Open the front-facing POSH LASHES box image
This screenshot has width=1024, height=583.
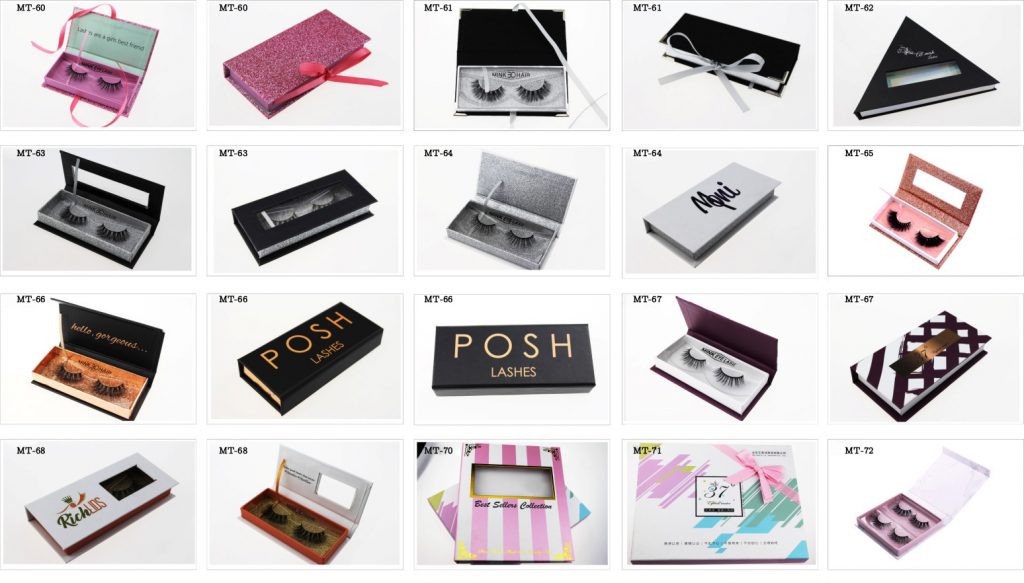pos(512,358)
